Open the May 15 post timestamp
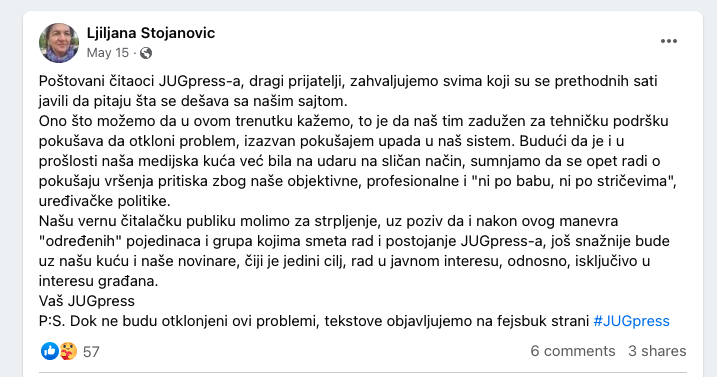717x377 pixels. [x=108, y=53]
